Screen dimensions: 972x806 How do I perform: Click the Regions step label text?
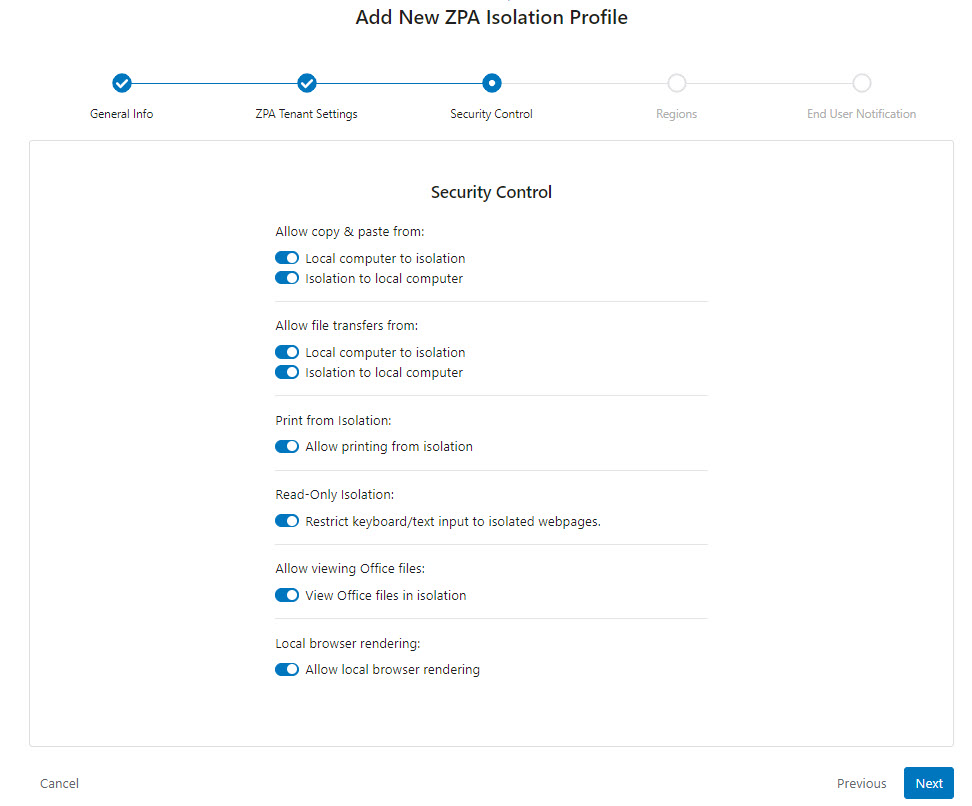coord(676,113)
